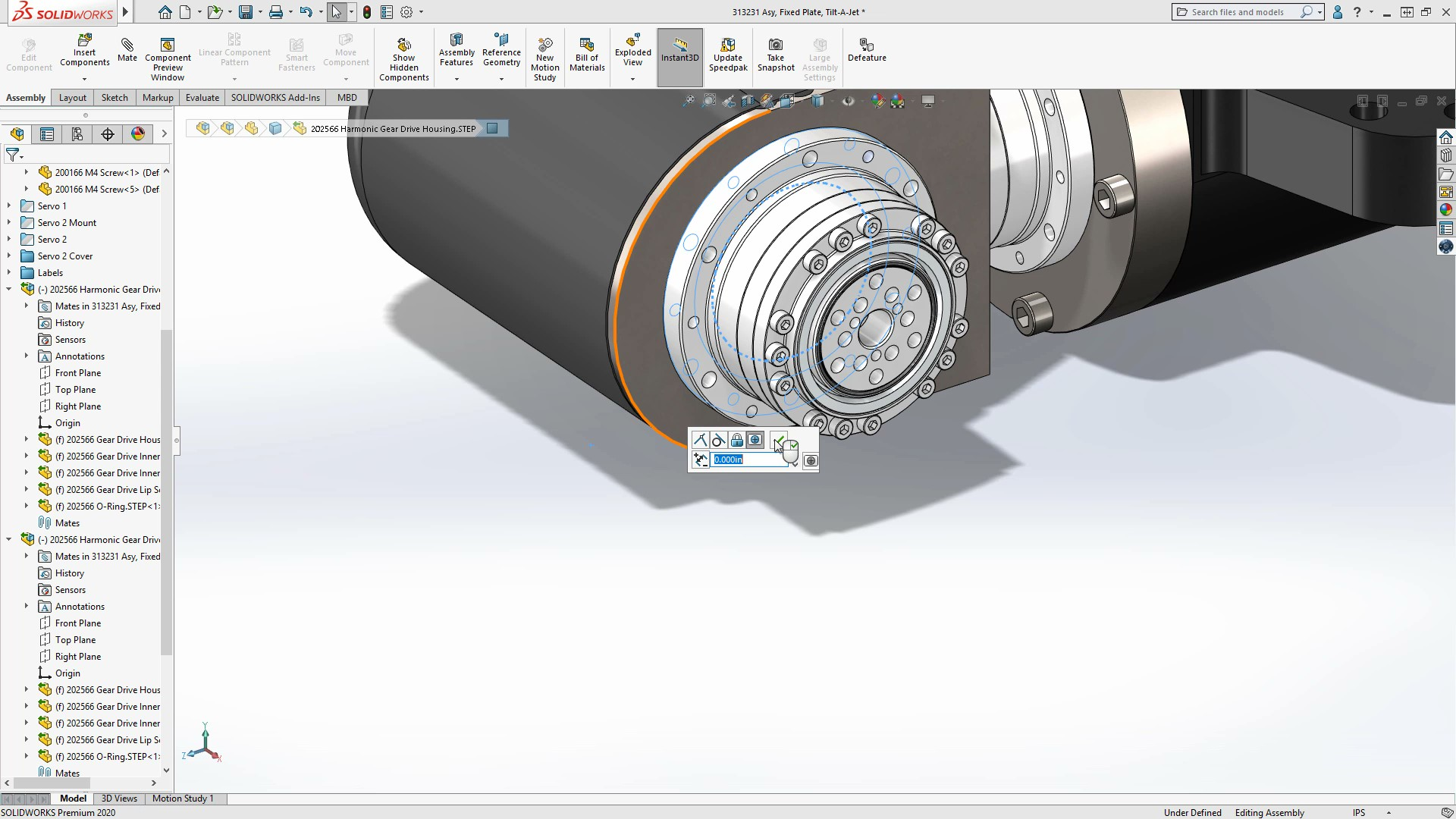1456x819 pixels.
Task: Collapse first 202566 Harmonic Gear Drive node
Action: coord(9,289)
